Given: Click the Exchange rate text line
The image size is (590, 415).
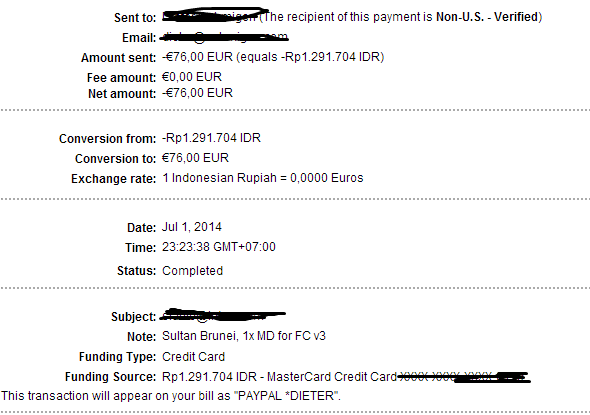Looking at the screenshot, I should pyautogui.click(x=263, y=178).
